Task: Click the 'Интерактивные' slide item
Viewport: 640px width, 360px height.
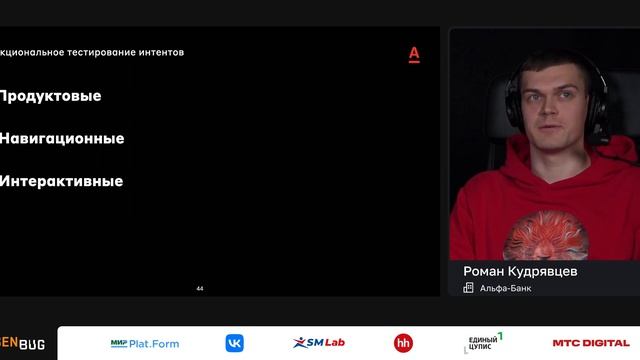Action: (x=61, y=181)
